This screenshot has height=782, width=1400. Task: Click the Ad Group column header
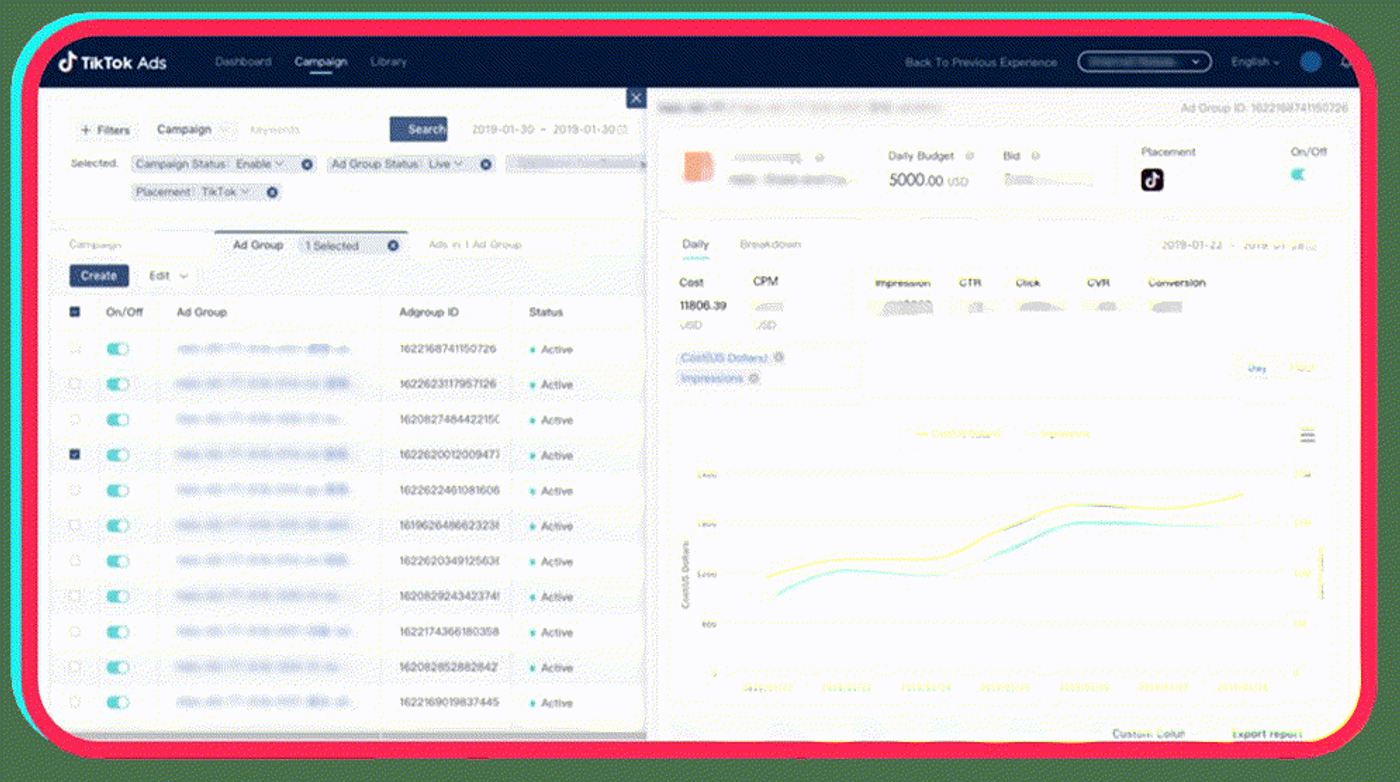point(202,312)
